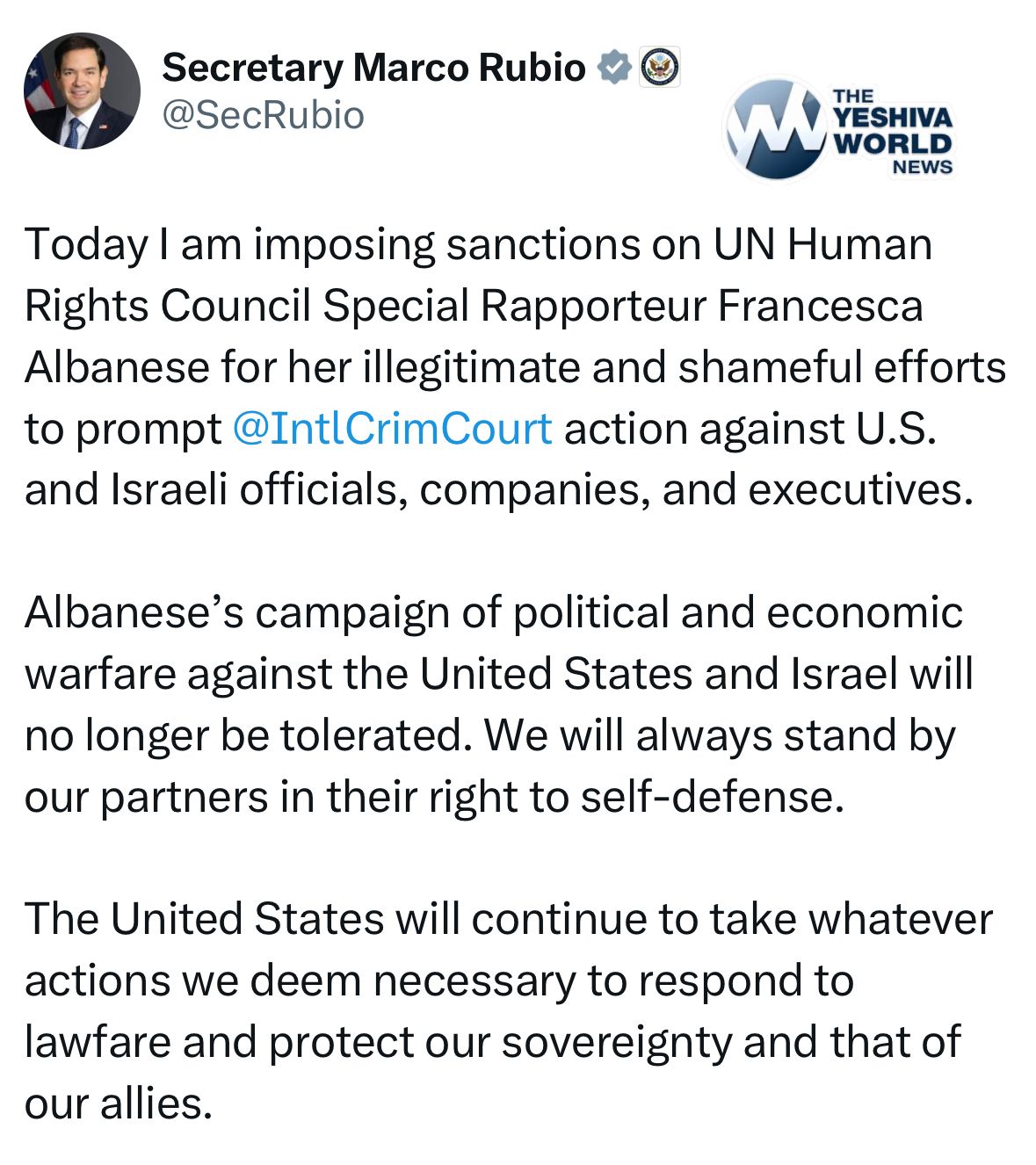
Task: Click the Yeshiva World News circular logo
Action: tap(775, 129)
